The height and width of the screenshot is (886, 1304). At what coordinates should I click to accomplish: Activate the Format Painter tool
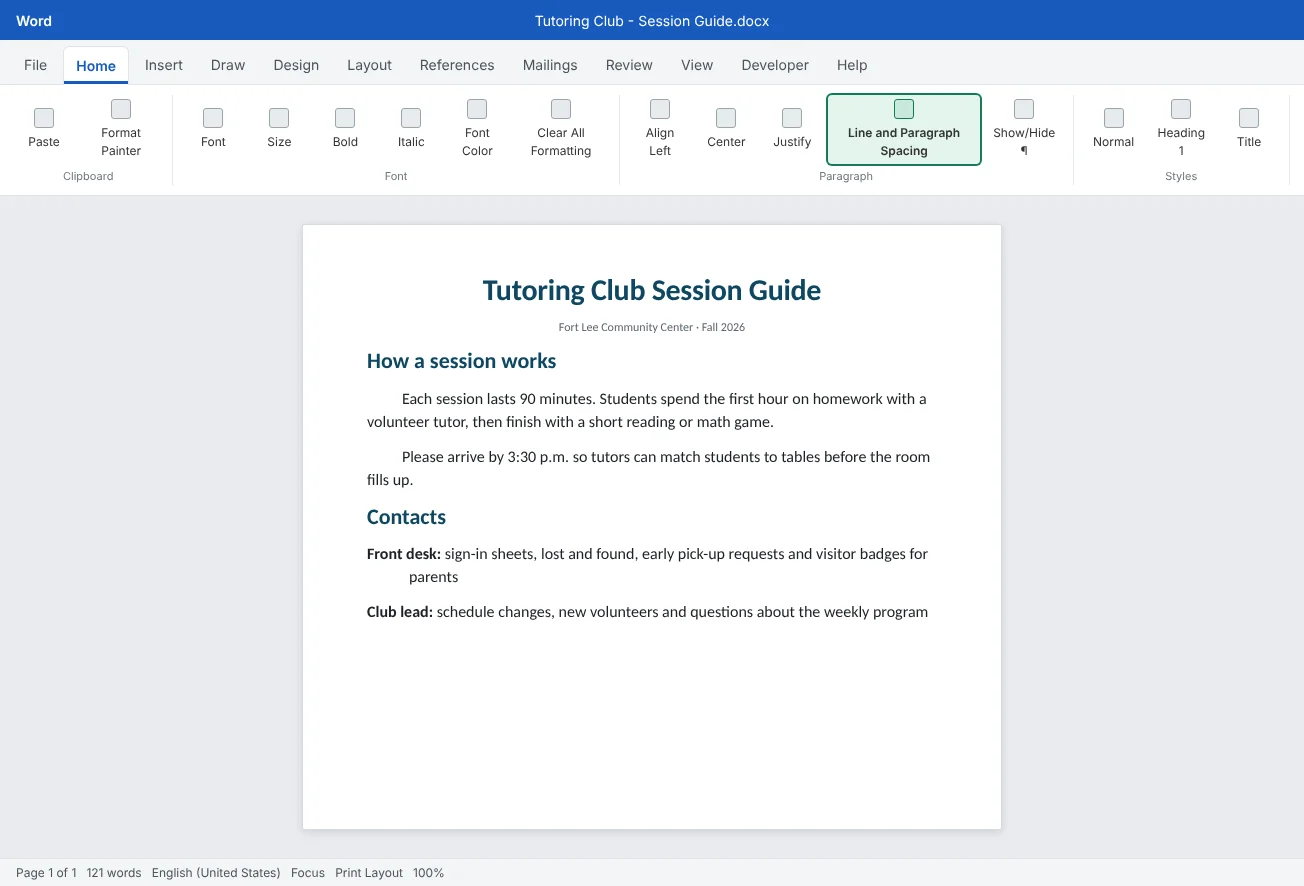(121, 129)
